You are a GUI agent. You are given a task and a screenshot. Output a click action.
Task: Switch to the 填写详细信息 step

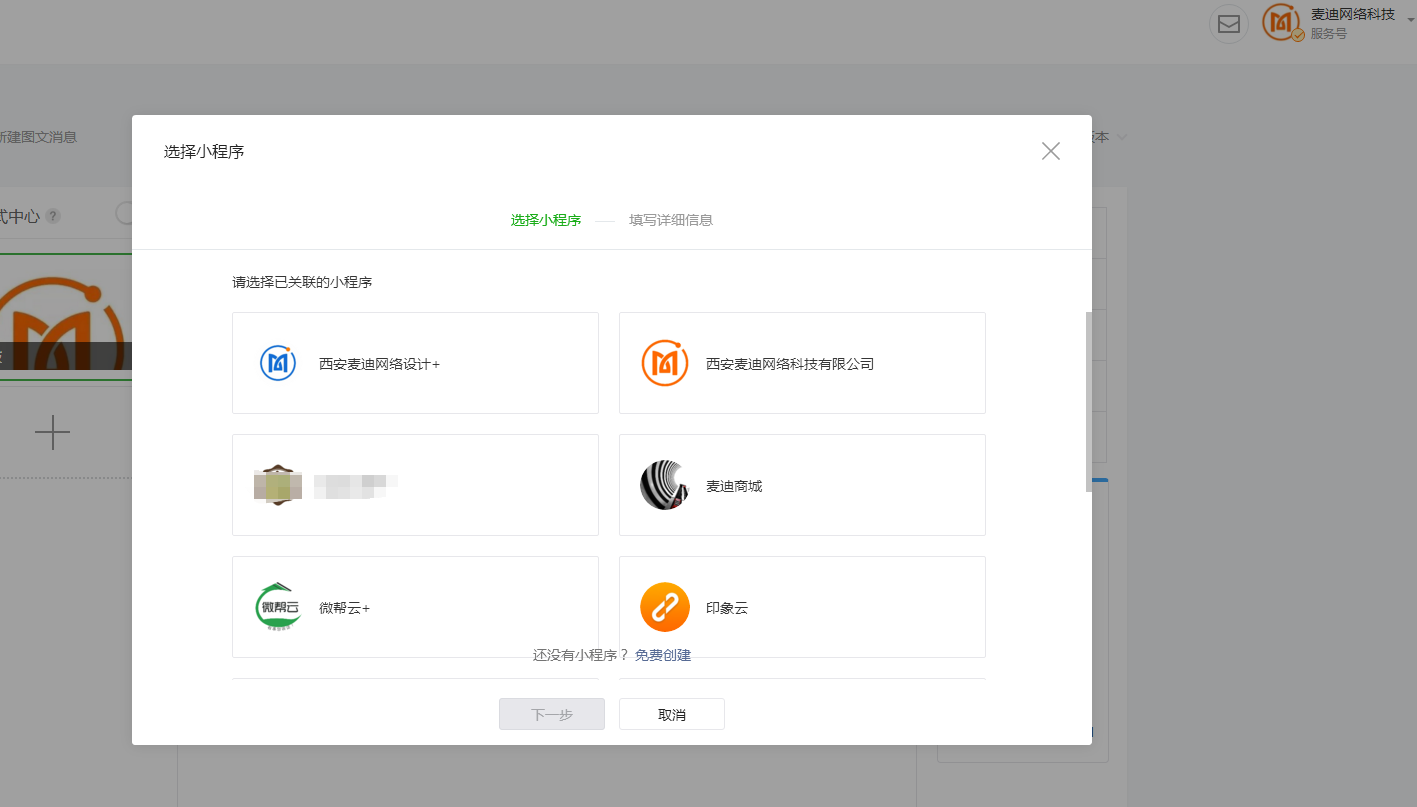[671, 220]
